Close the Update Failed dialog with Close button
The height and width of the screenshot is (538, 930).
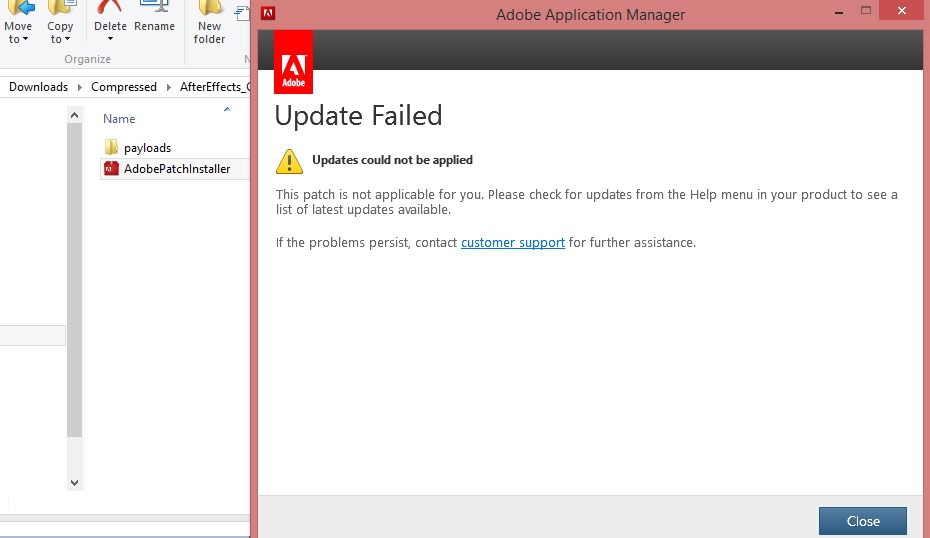pos(862,521)
